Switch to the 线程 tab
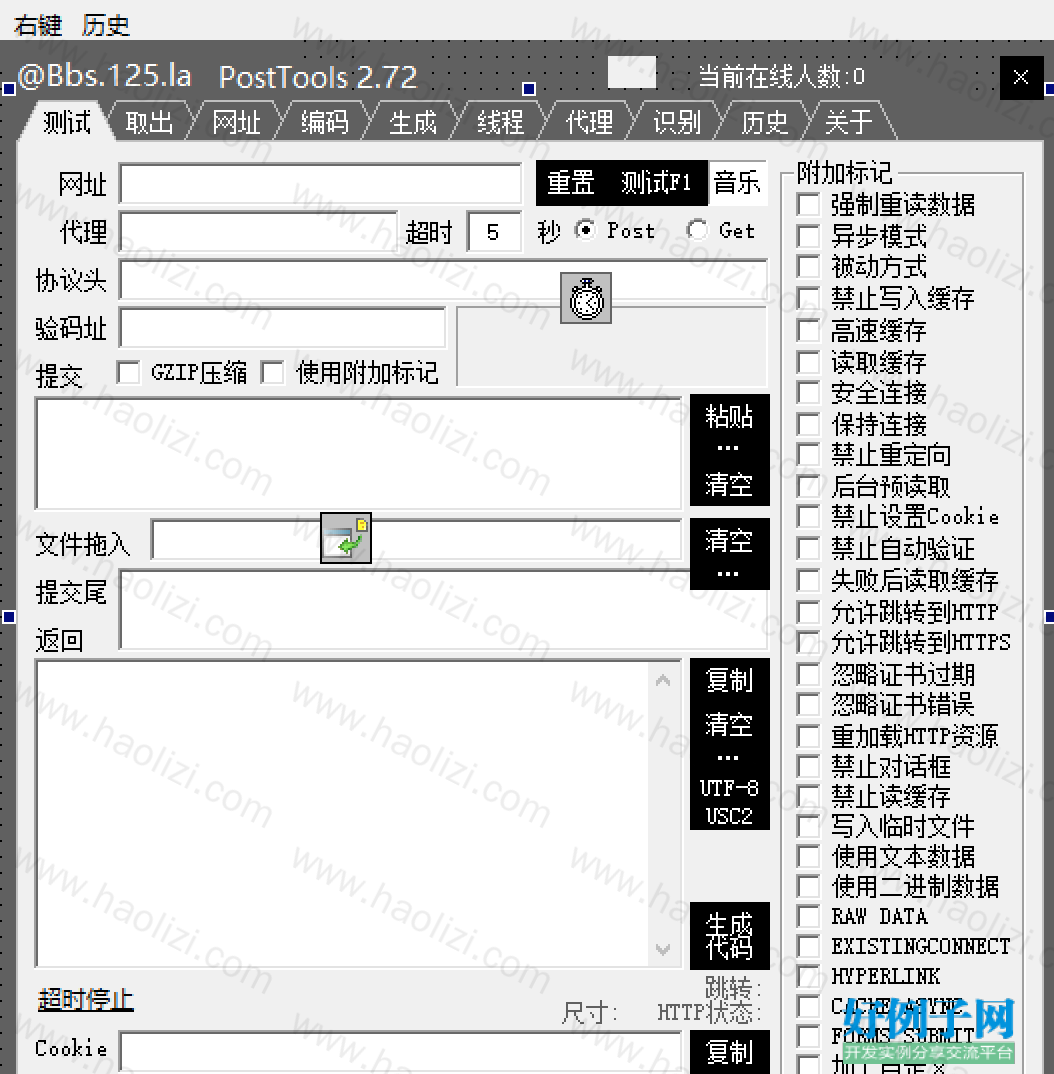This screenshot has height=1074, width=1054. pos(501,123)
